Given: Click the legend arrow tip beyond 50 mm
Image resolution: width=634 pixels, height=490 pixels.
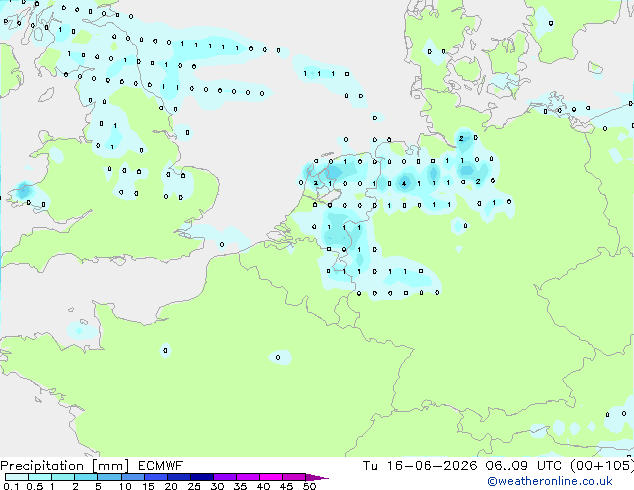Looking at the screenshot, I should pyautogui.click(x=317, y=478).
